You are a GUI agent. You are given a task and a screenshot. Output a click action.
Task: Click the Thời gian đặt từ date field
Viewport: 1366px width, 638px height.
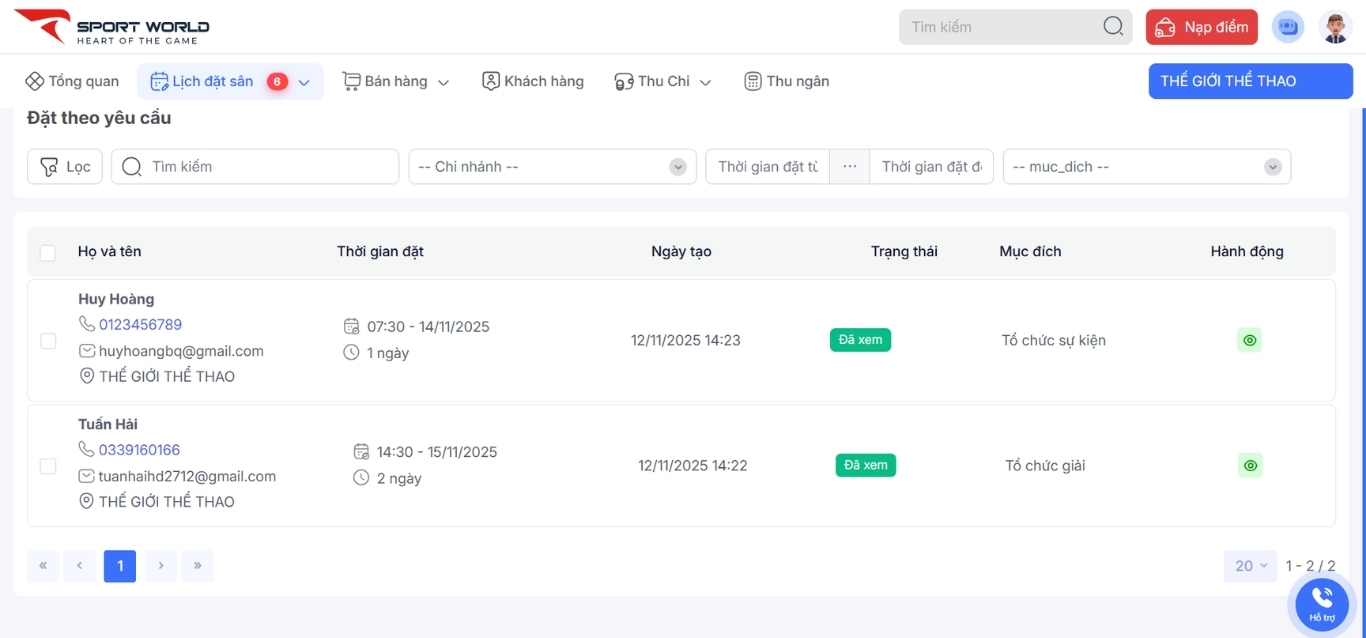click(767, 167)
